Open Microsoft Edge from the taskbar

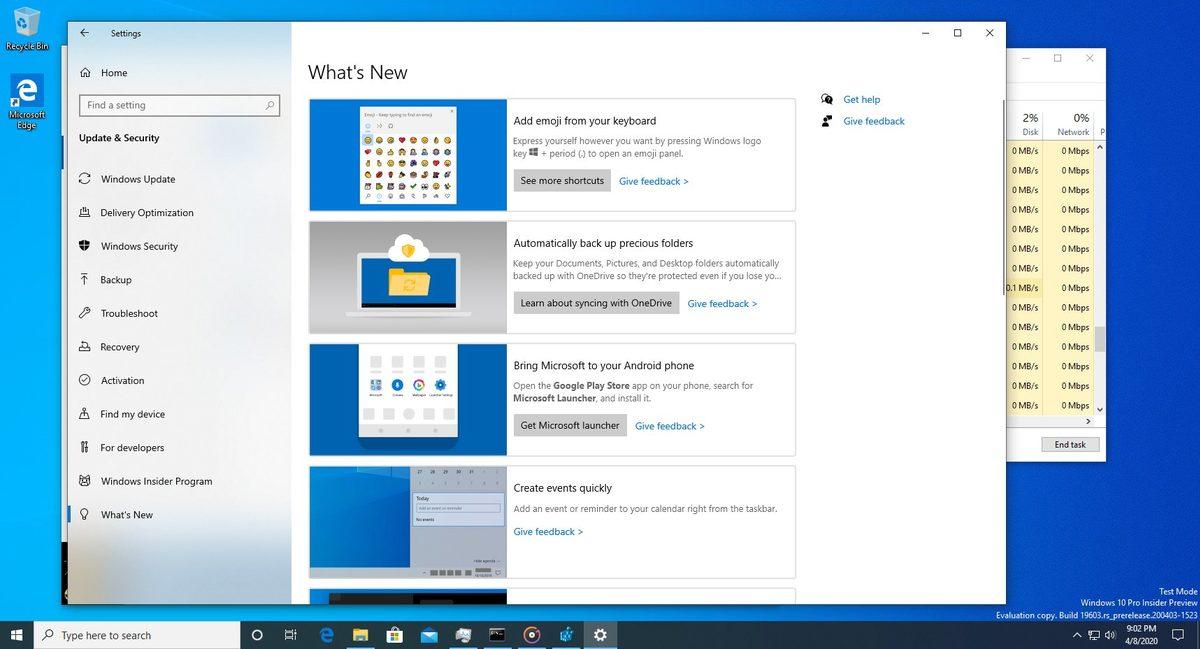click(x=326, y=634)
